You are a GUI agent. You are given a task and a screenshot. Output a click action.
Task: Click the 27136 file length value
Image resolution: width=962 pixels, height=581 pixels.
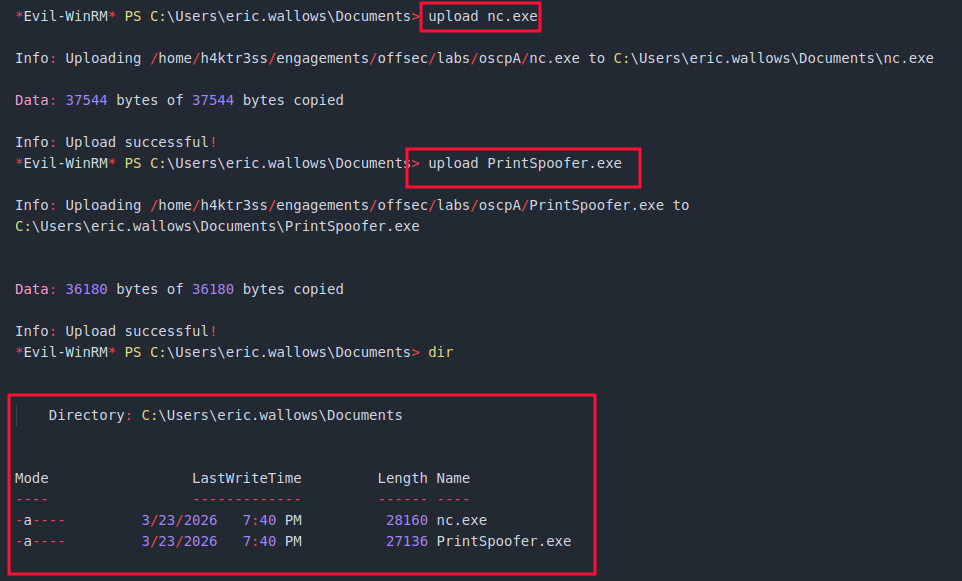406,541
